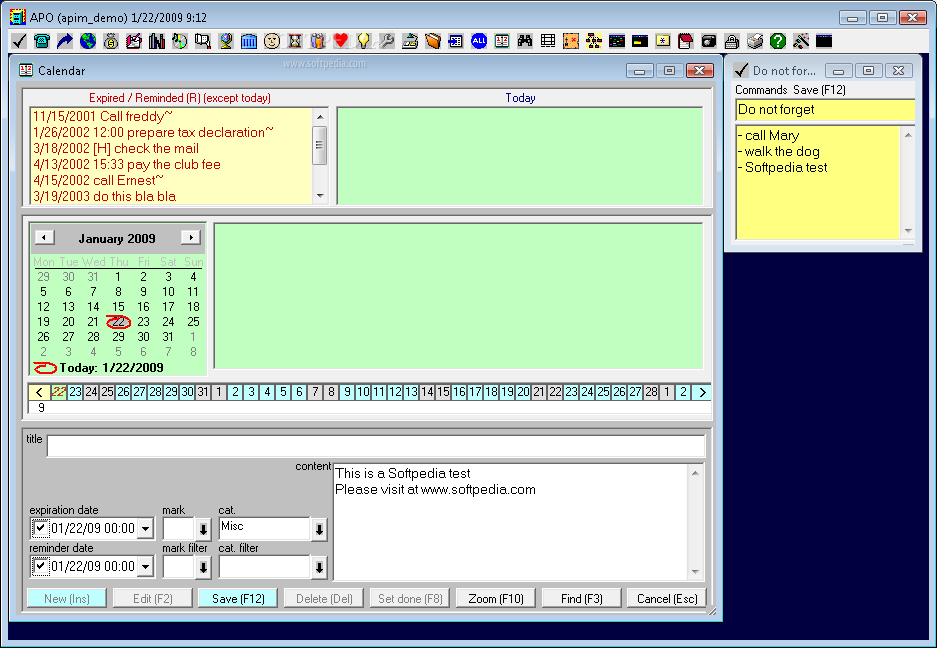The width and height of the screenshot is (937, 648).
Task: Click the Cancel (Esc) button
Action: click(x=667, y=598)
